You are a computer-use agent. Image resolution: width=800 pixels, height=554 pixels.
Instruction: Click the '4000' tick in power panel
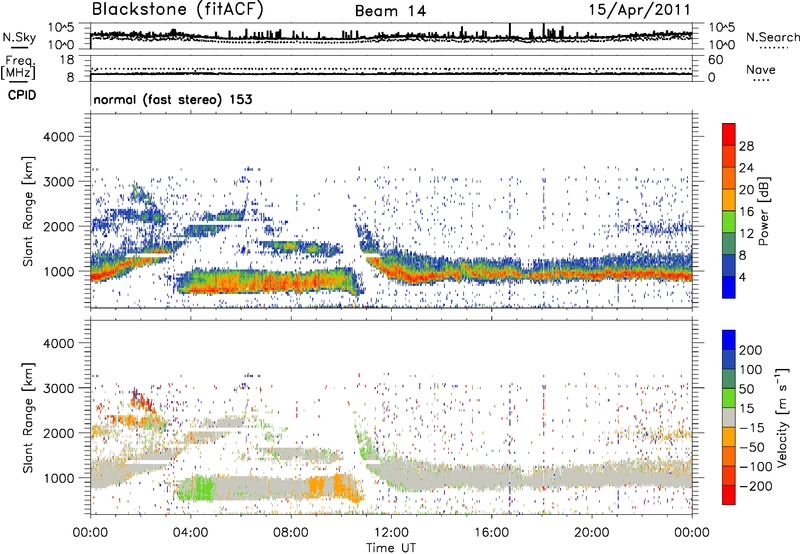click(58, 137)
